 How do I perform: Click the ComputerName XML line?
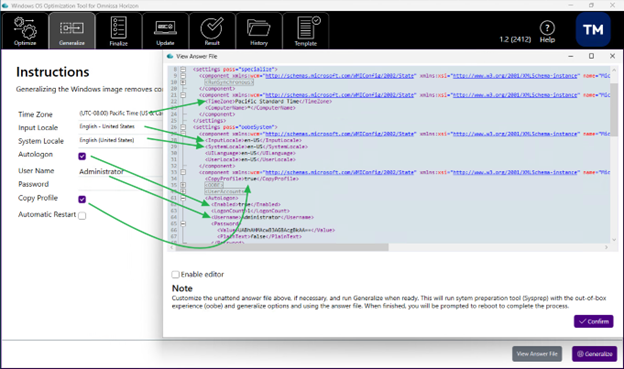tap(250, 108)
